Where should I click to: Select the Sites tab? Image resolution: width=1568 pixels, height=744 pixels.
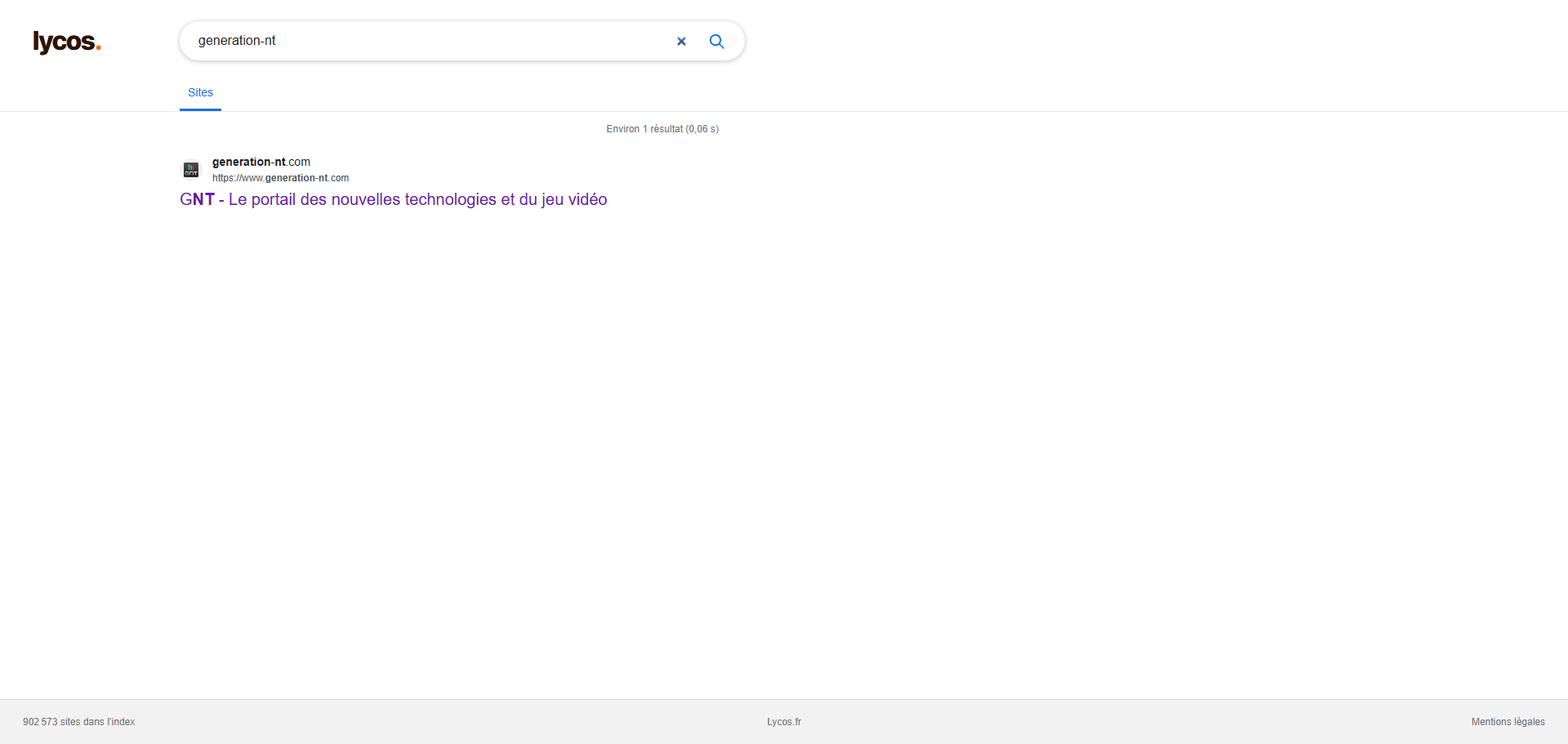(200, 93)
